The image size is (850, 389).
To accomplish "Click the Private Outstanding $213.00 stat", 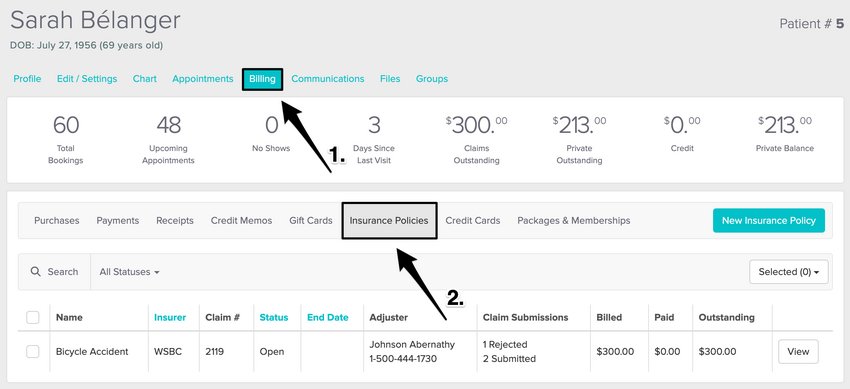I will tap(579, 140).
